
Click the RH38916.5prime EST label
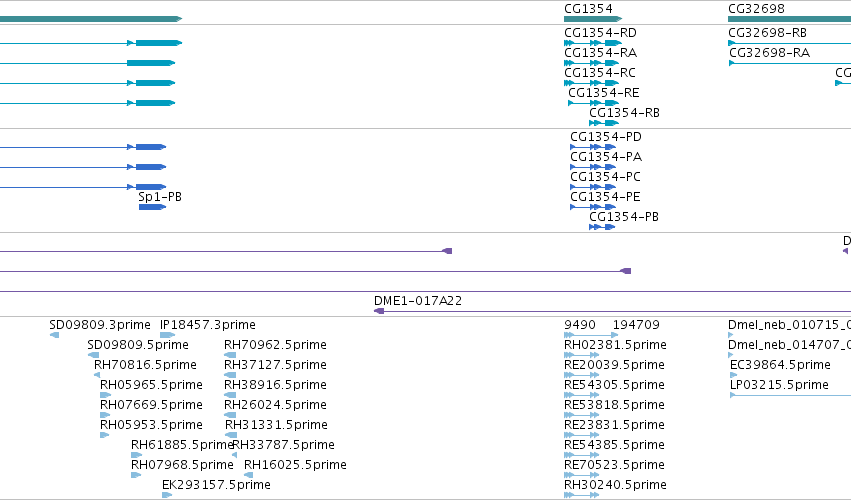point(275,385)
